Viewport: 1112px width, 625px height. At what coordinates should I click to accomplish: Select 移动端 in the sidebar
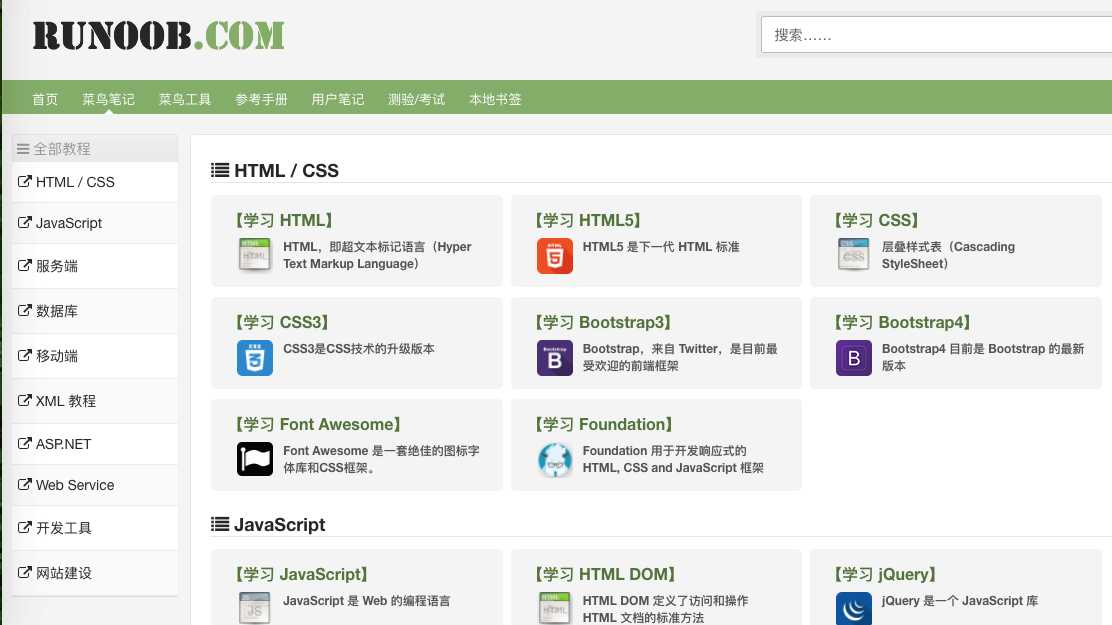click(95, 356)
